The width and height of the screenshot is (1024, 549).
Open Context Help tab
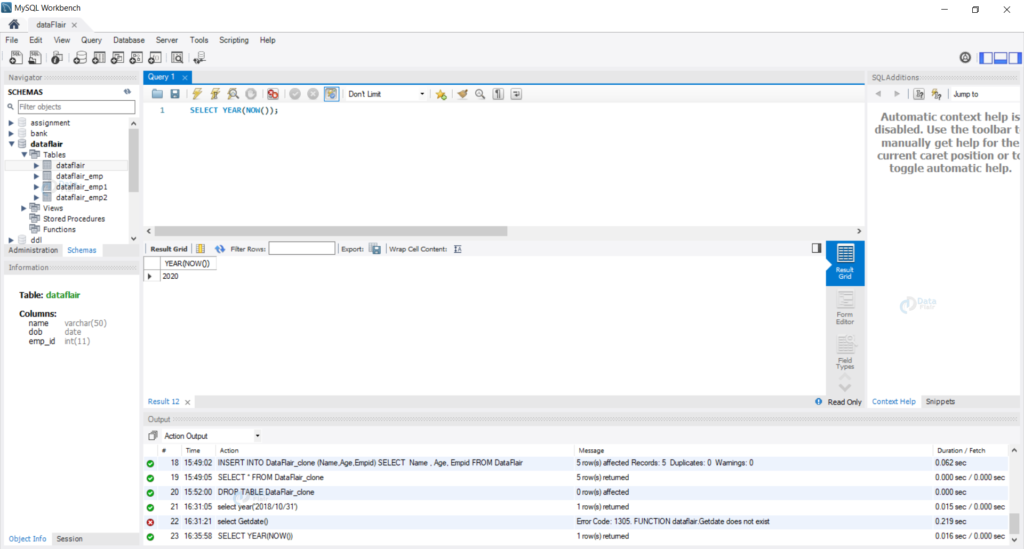click(893, 401)
